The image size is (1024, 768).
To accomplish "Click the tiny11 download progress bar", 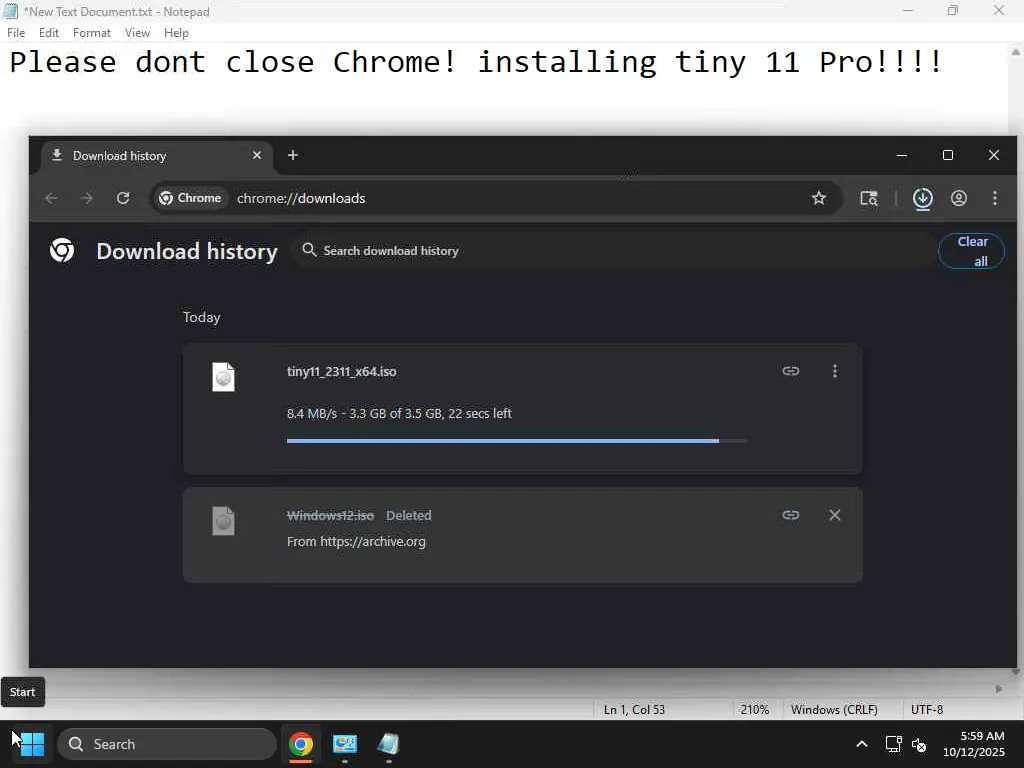I will [517, 441].
